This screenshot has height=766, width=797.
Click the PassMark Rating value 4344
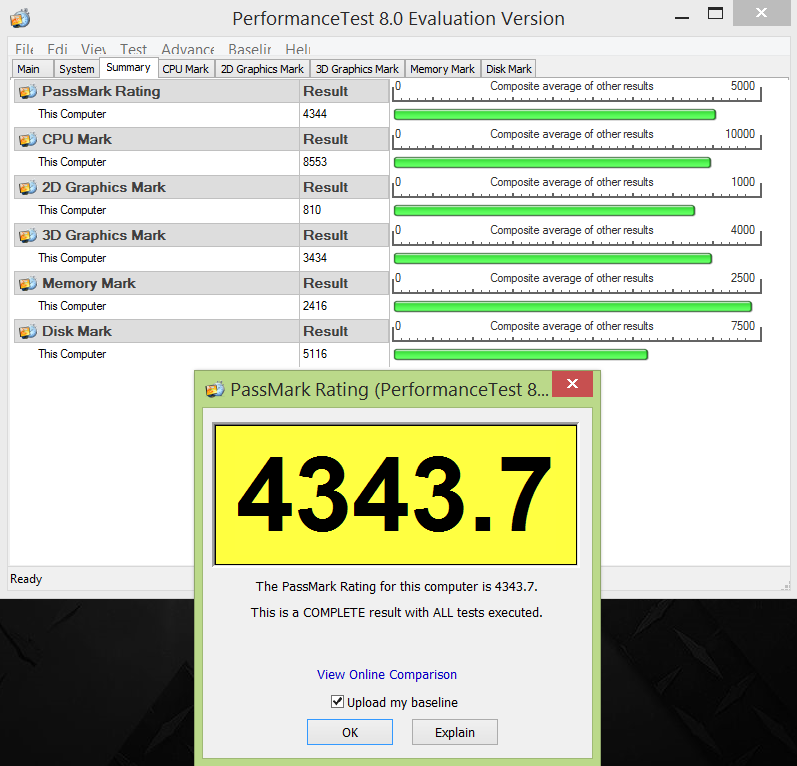pyautogui.click(x=315, y=114)
